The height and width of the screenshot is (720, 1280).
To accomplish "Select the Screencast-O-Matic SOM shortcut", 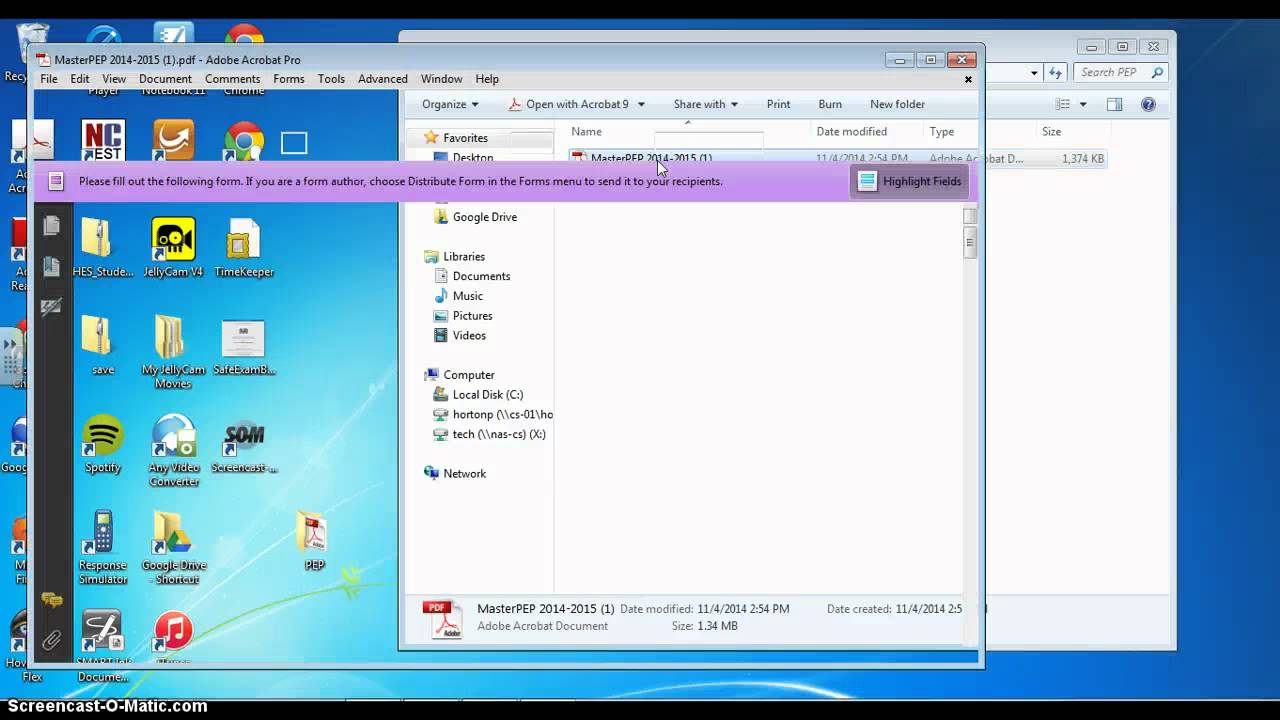I will click(243, 444).
